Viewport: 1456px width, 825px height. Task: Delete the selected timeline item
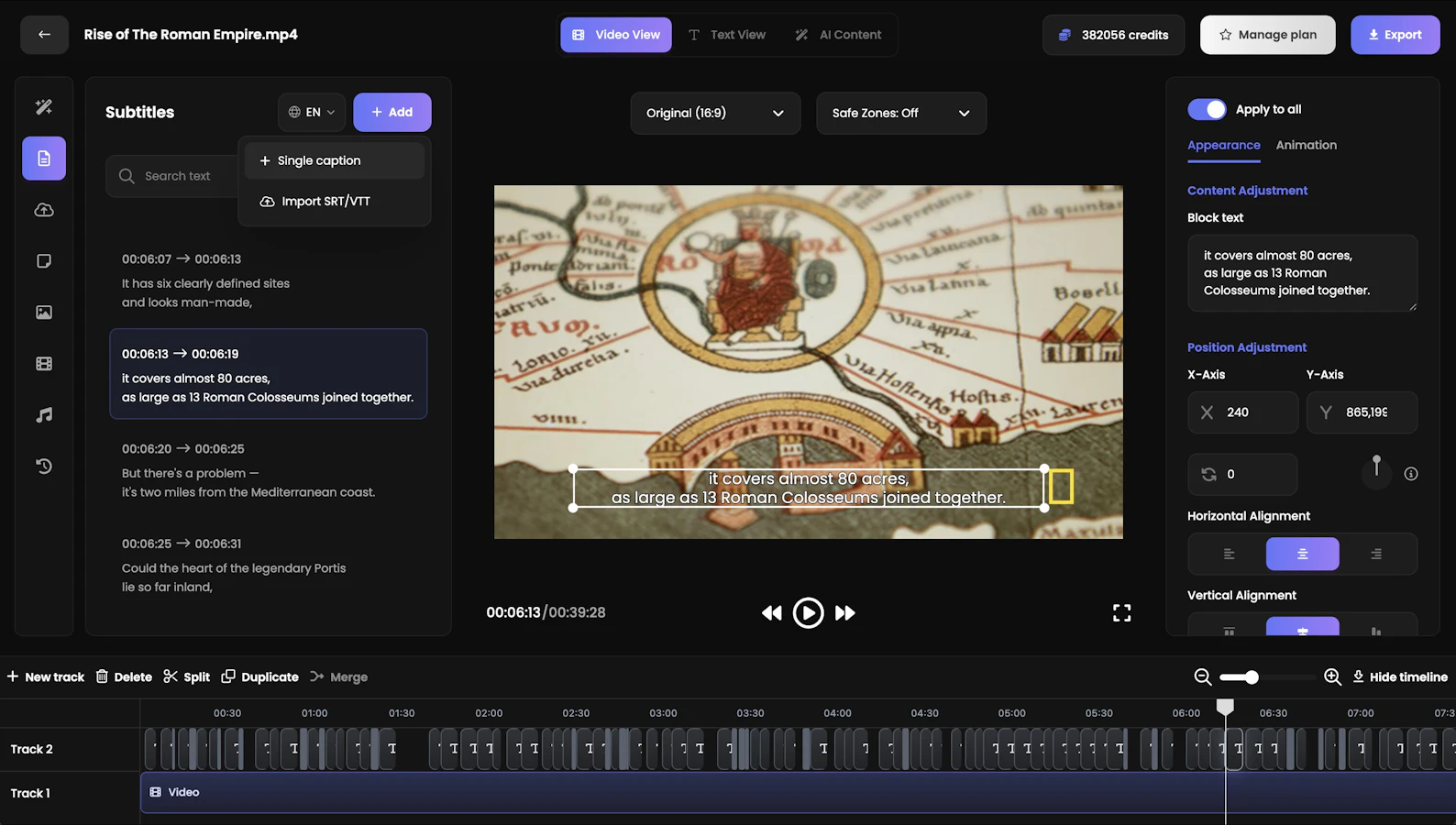124,676
